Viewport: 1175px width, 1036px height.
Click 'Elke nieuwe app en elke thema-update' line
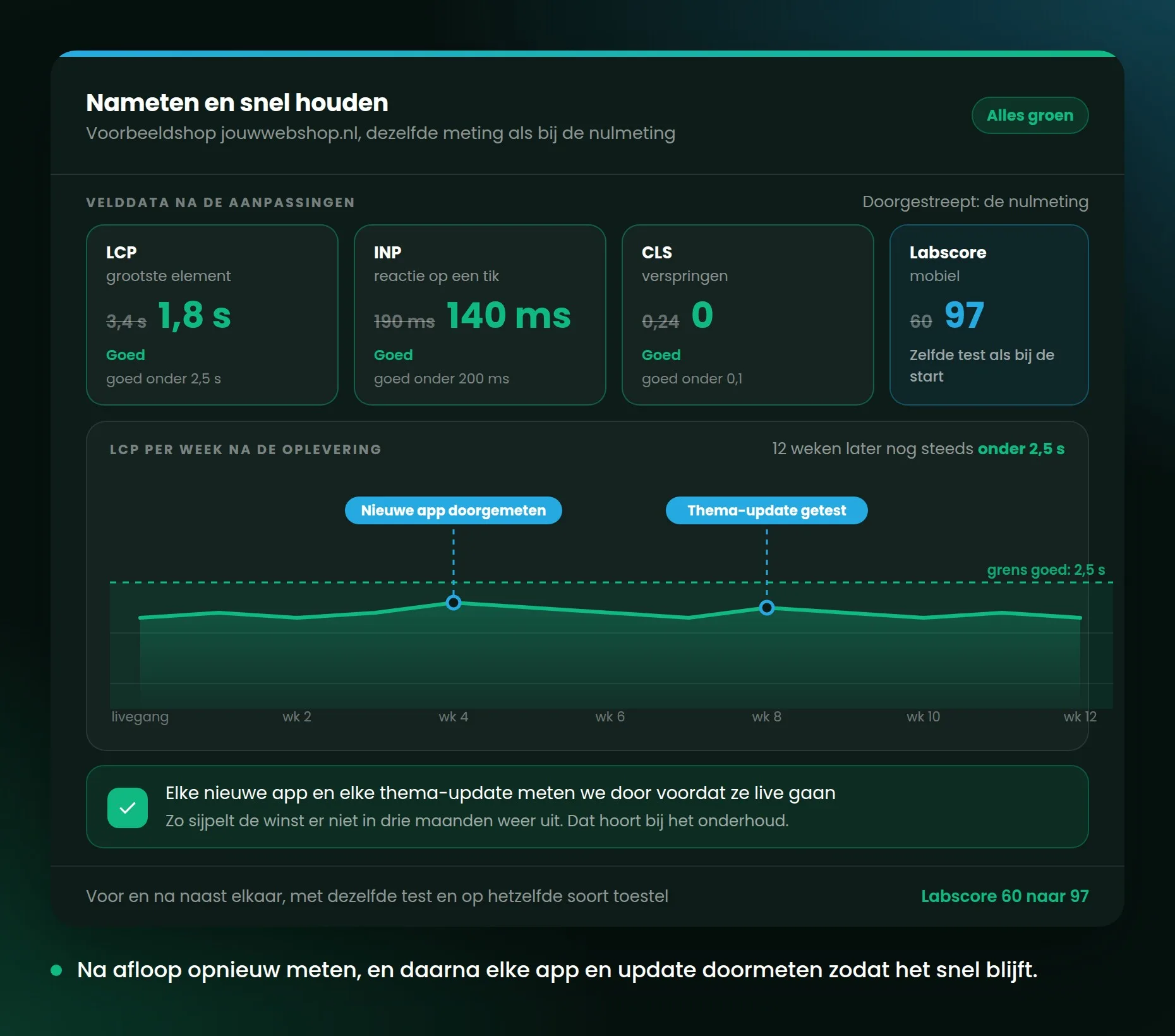click(500, 793)
